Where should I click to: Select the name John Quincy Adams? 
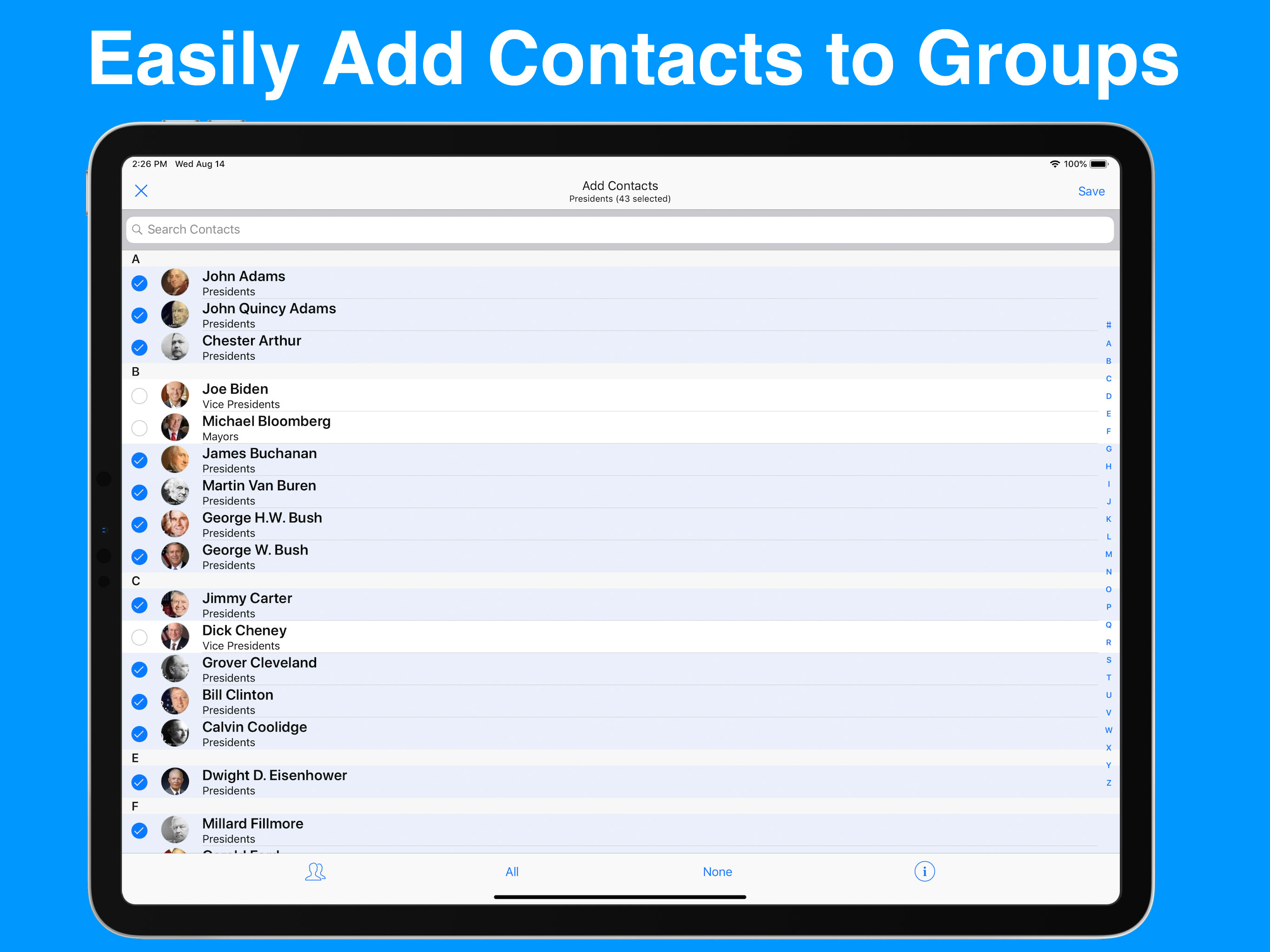pyautogui.click(x=269, y=309)
